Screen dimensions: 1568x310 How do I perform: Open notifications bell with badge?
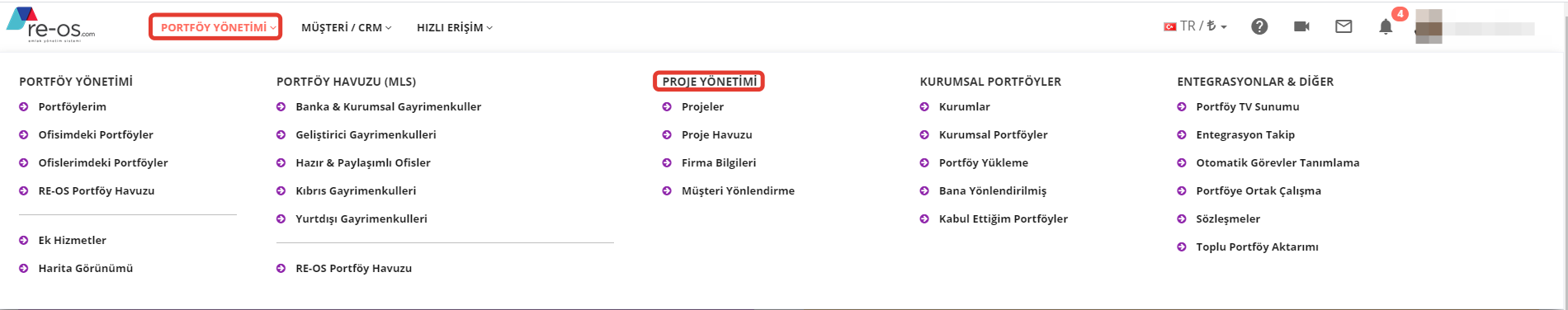1386,26
